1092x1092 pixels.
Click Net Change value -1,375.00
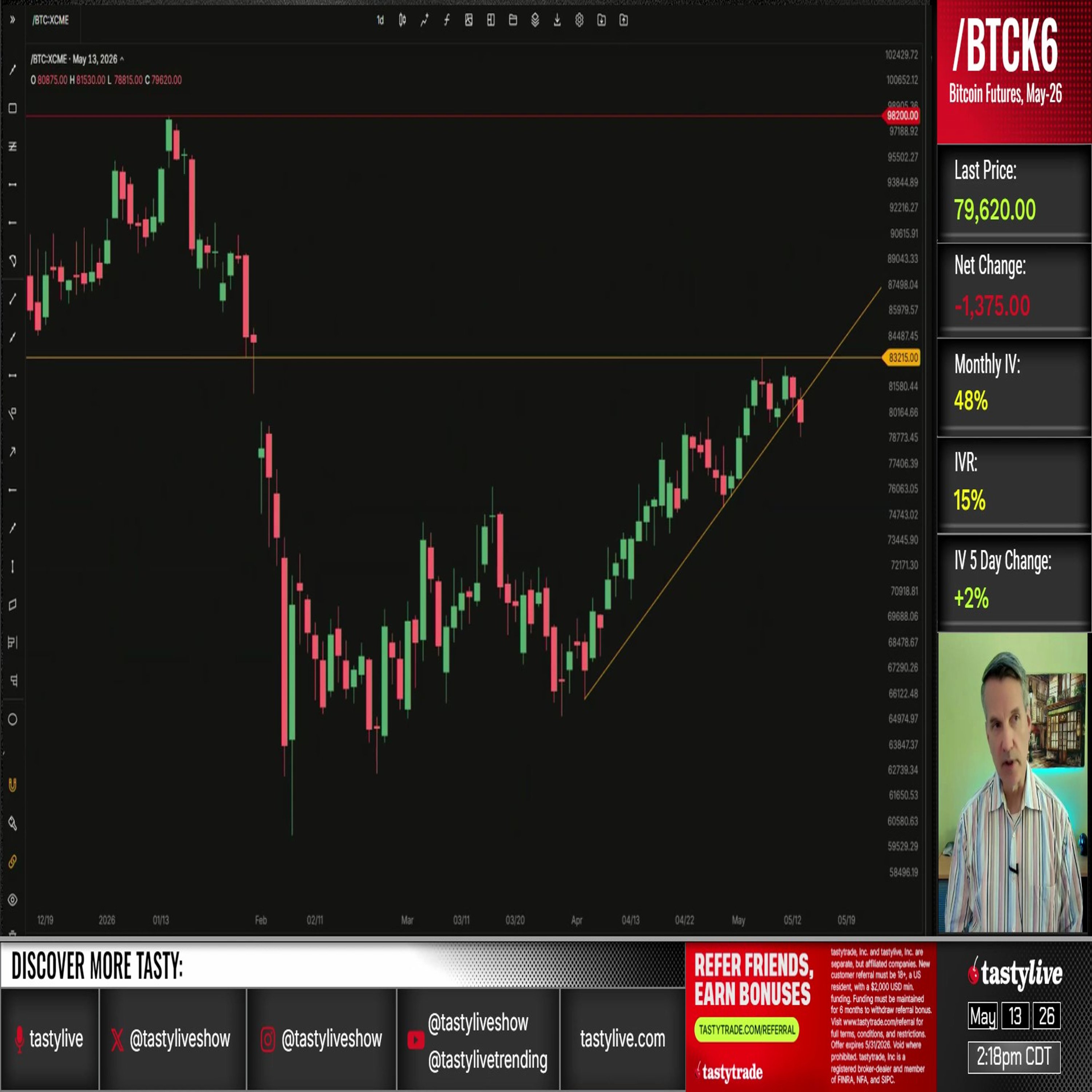click(992, 306)
